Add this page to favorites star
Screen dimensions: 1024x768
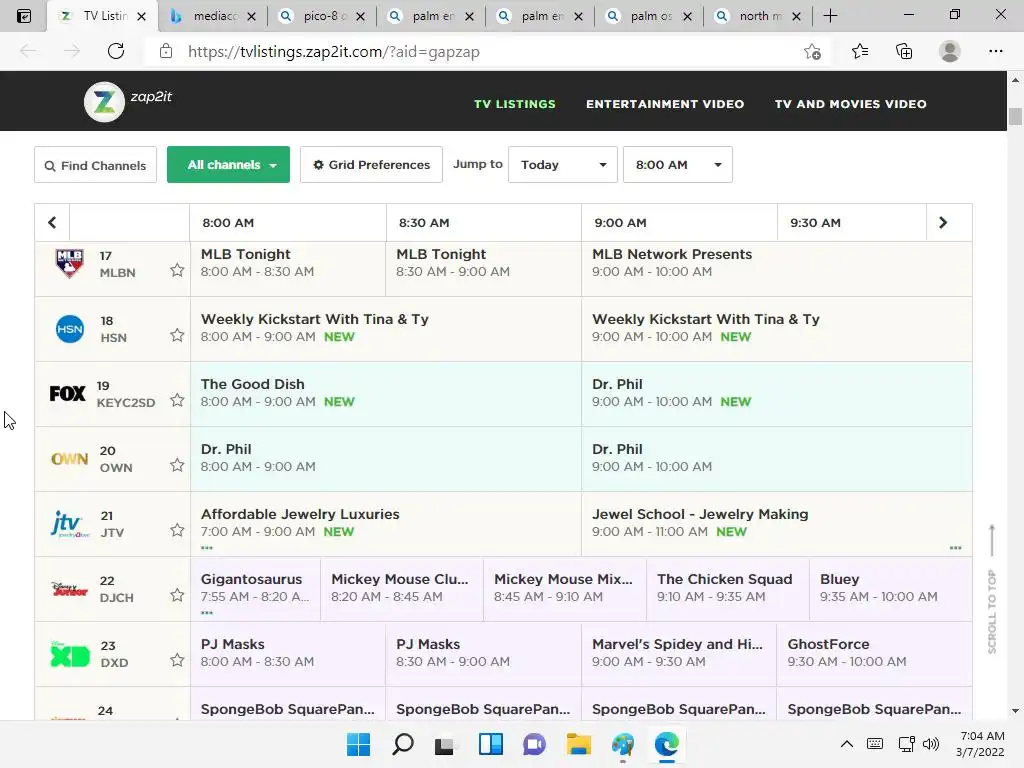point(812,52)
